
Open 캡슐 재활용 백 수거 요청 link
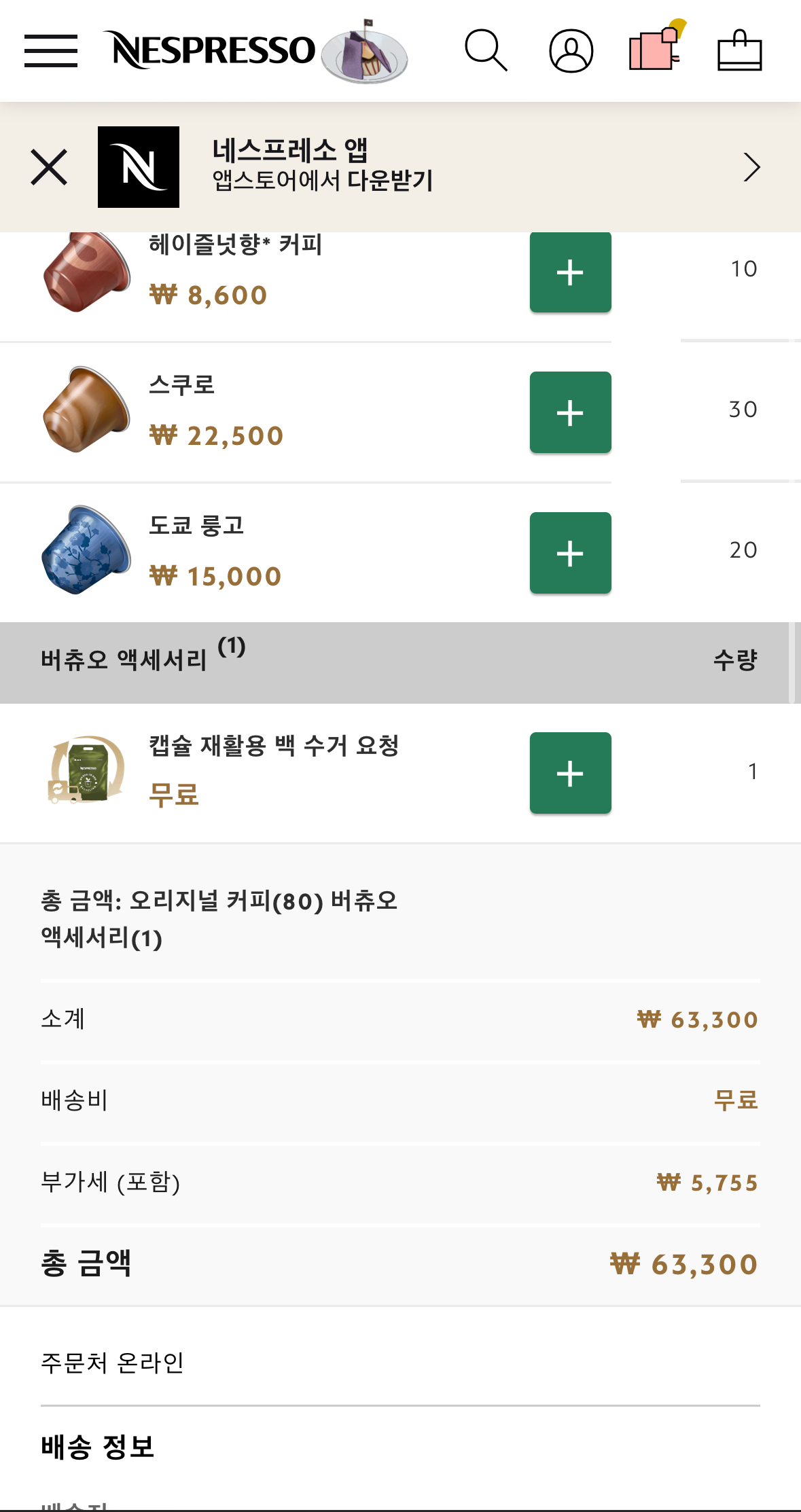pyautogui.click(x=274, y=746)
